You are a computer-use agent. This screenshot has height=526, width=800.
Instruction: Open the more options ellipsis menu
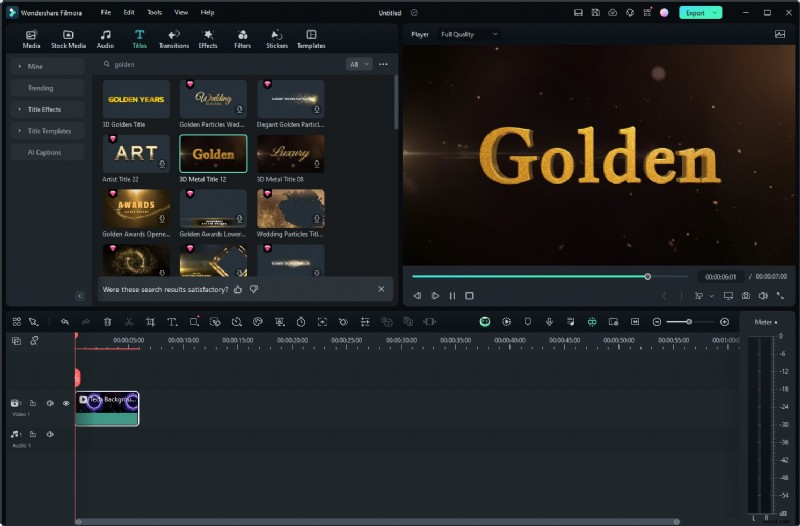coord(383,64)
